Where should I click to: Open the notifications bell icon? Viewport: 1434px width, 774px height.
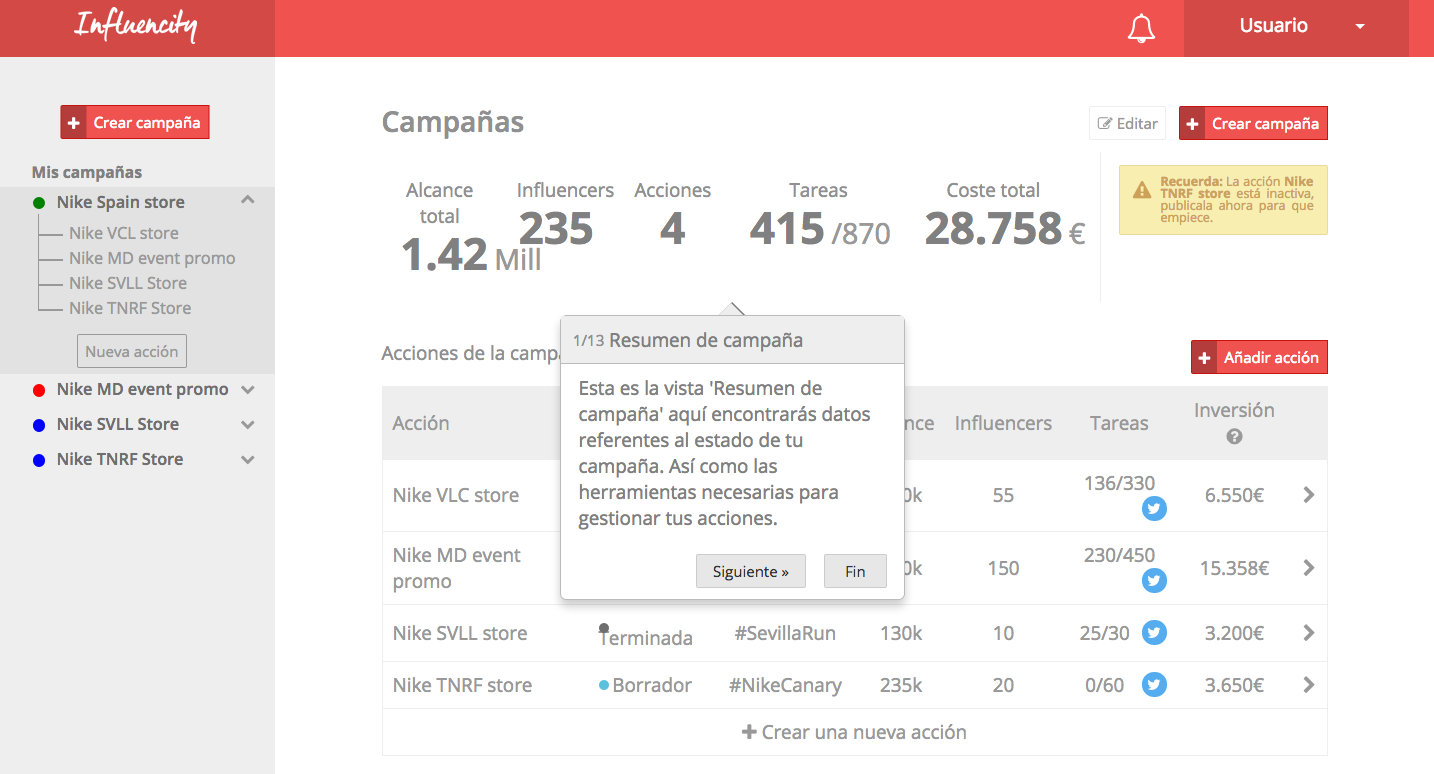[1141, 29]
